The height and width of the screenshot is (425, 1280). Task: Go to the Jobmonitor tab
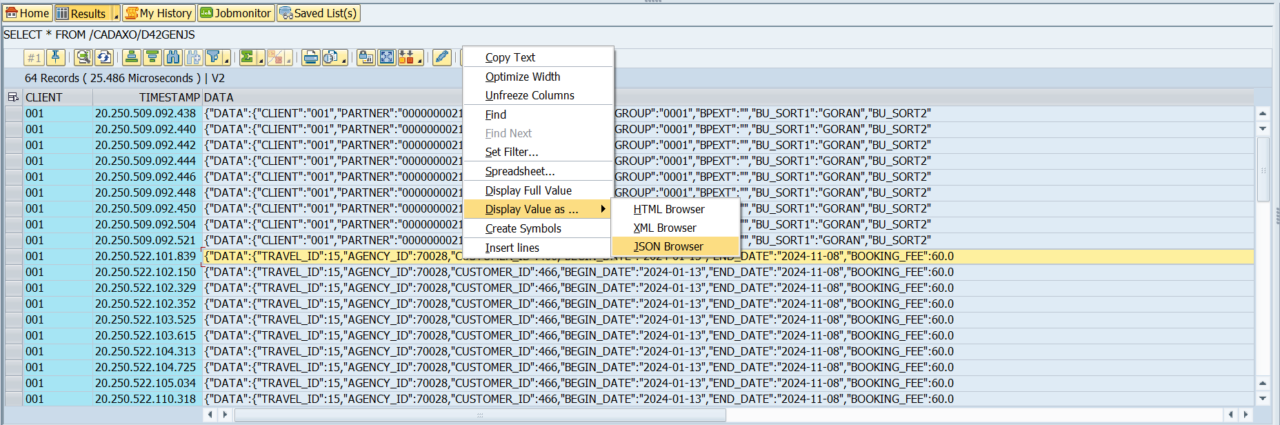click(x=234, y=13)
